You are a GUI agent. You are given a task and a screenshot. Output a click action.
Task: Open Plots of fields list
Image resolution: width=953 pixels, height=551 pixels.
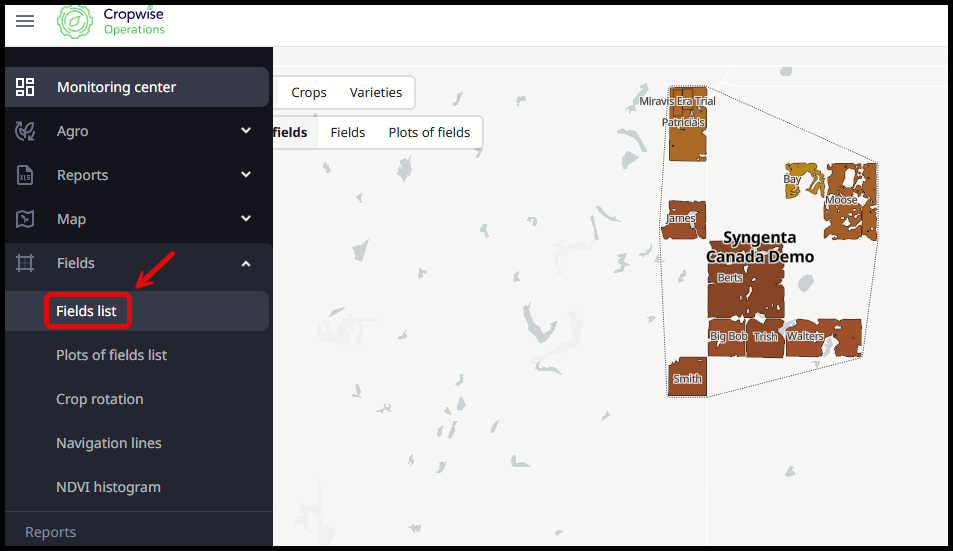point(111,355)
